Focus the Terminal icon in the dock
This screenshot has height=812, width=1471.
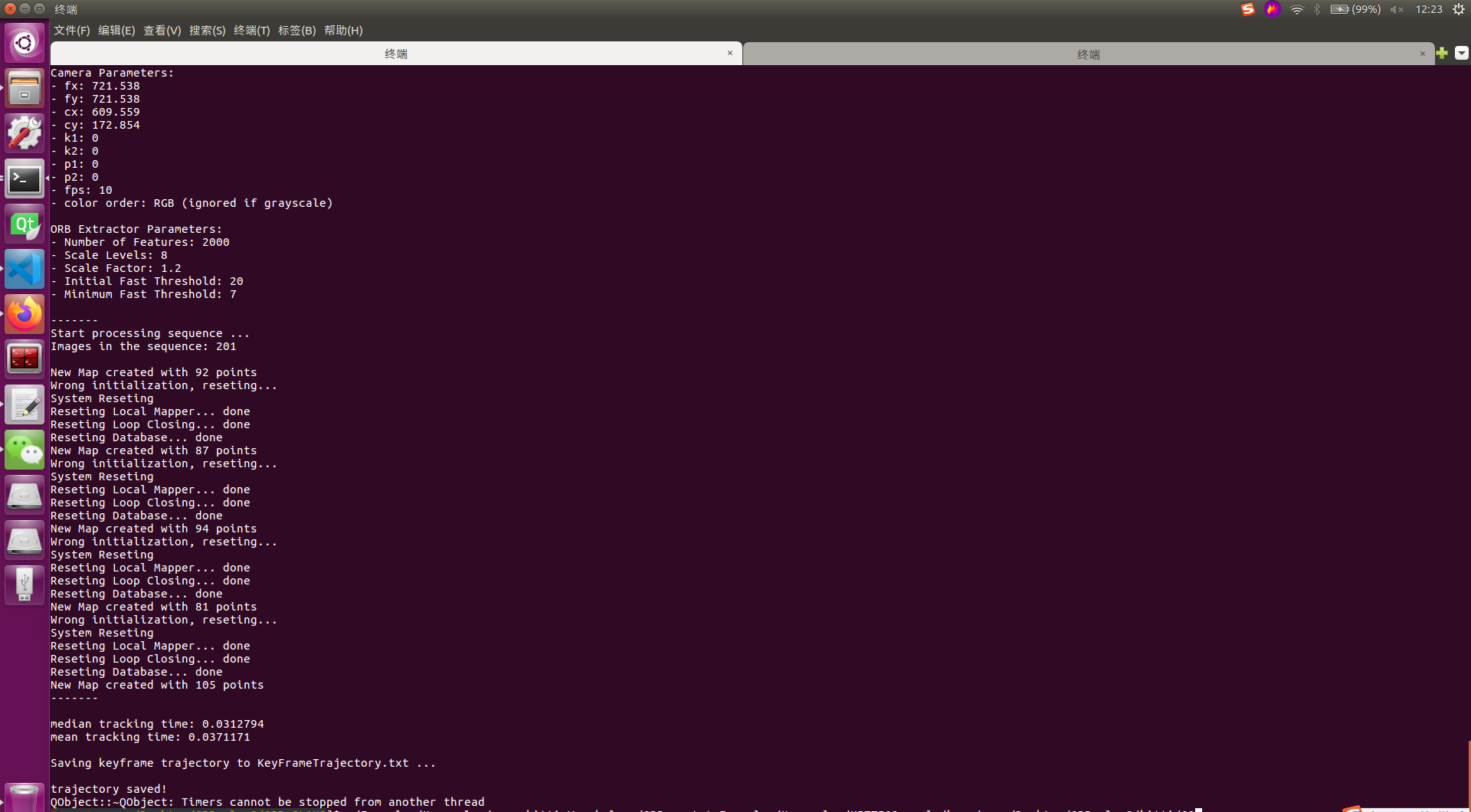(x=25, y=178)
